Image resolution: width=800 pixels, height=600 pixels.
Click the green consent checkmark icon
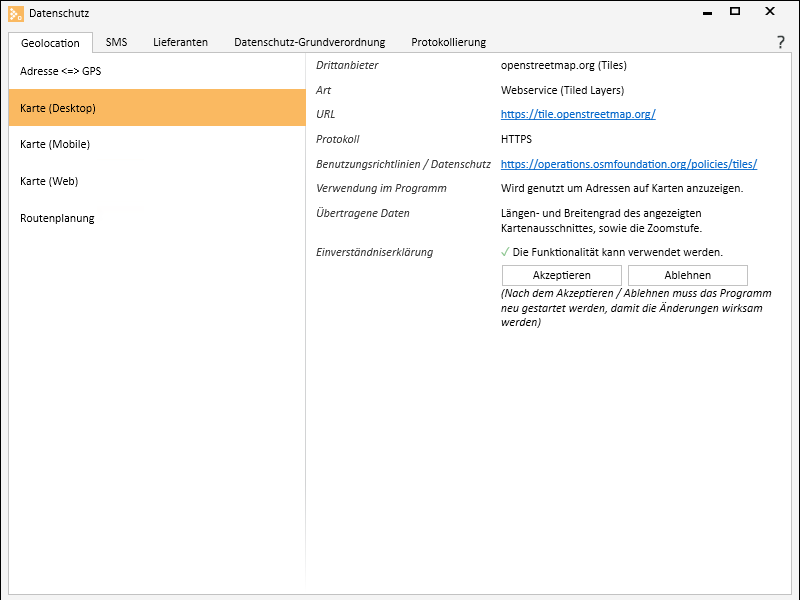[505, 252]
